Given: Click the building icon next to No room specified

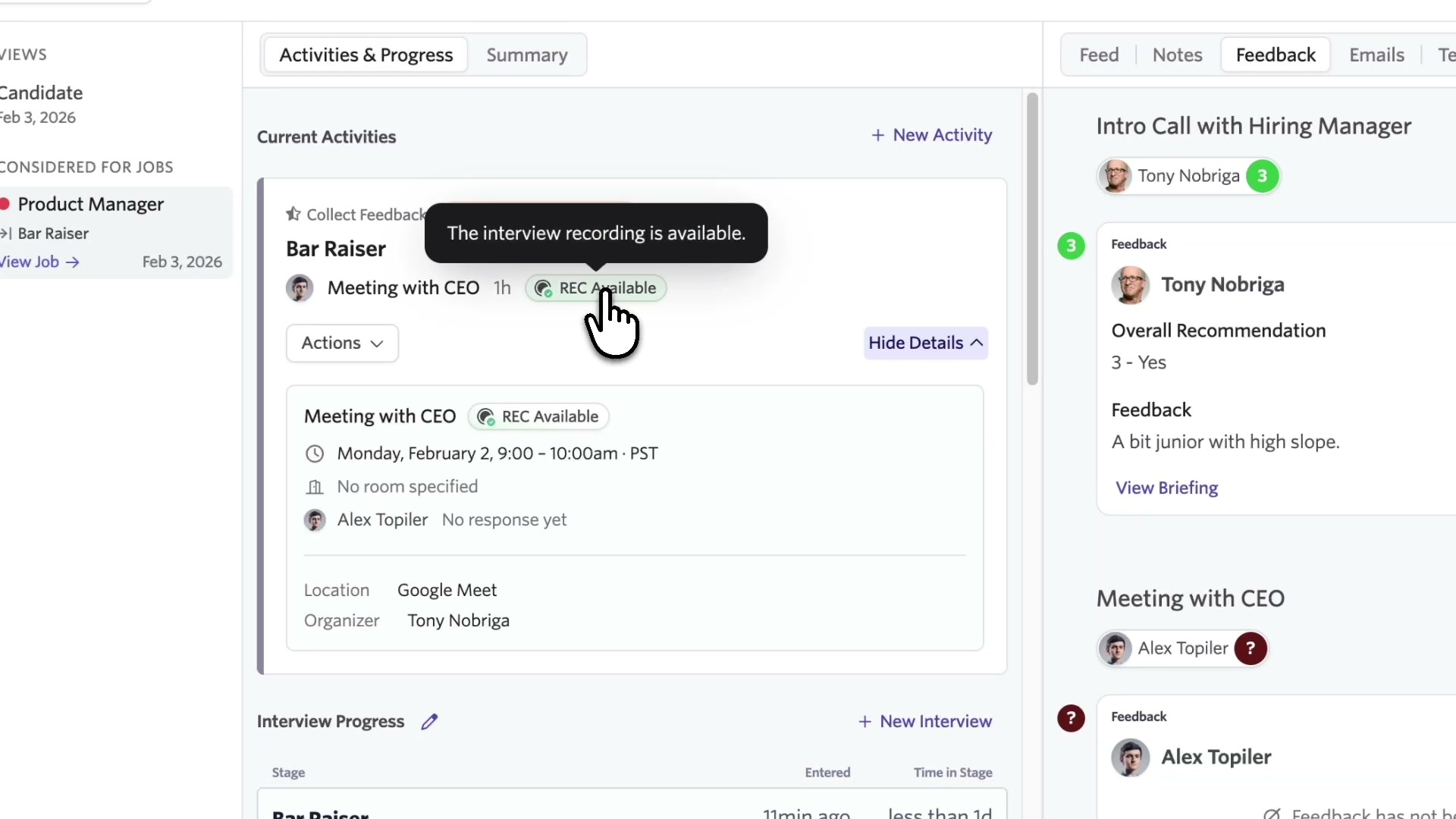Looking at the screenshot, I should (315, 487).
